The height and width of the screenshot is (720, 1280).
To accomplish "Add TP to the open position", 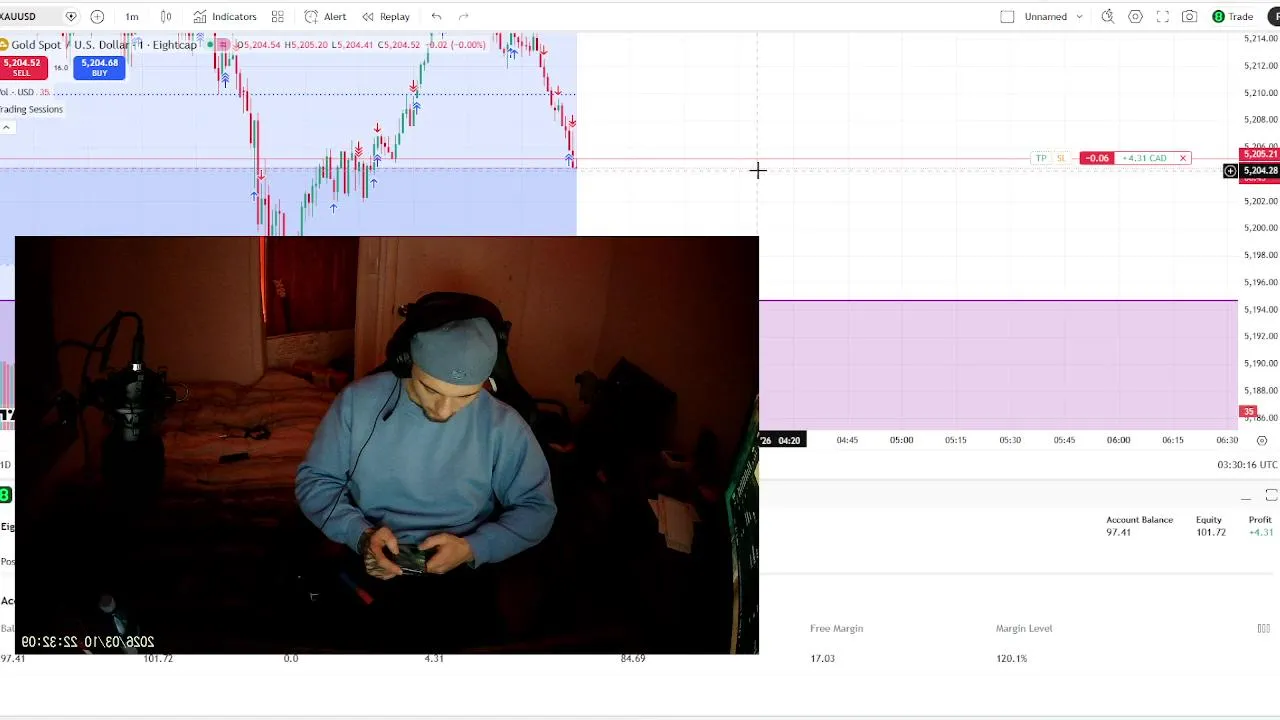I will [x=1041, y=158].
